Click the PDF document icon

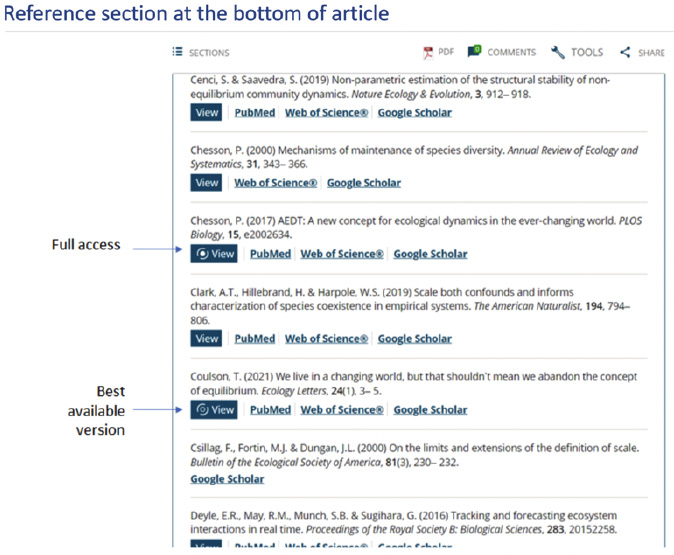click(428, 53)
